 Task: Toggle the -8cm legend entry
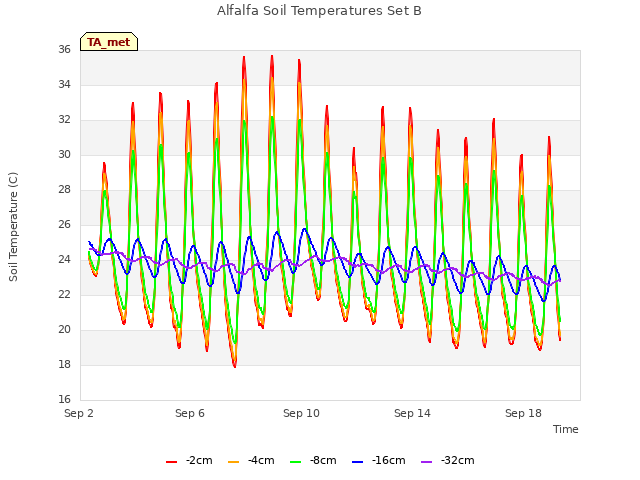pos(313,460)
